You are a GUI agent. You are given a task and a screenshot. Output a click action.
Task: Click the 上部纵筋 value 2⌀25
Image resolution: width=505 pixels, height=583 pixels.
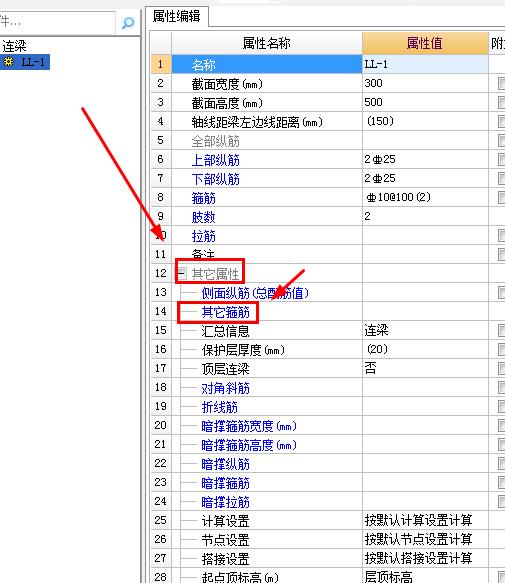(380, 160)
